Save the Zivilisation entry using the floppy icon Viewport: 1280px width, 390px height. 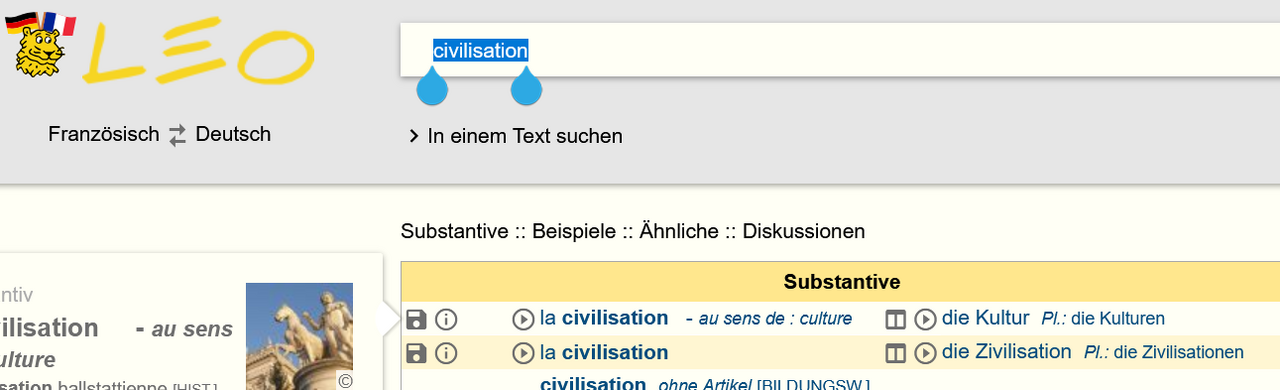pos(417,353)
